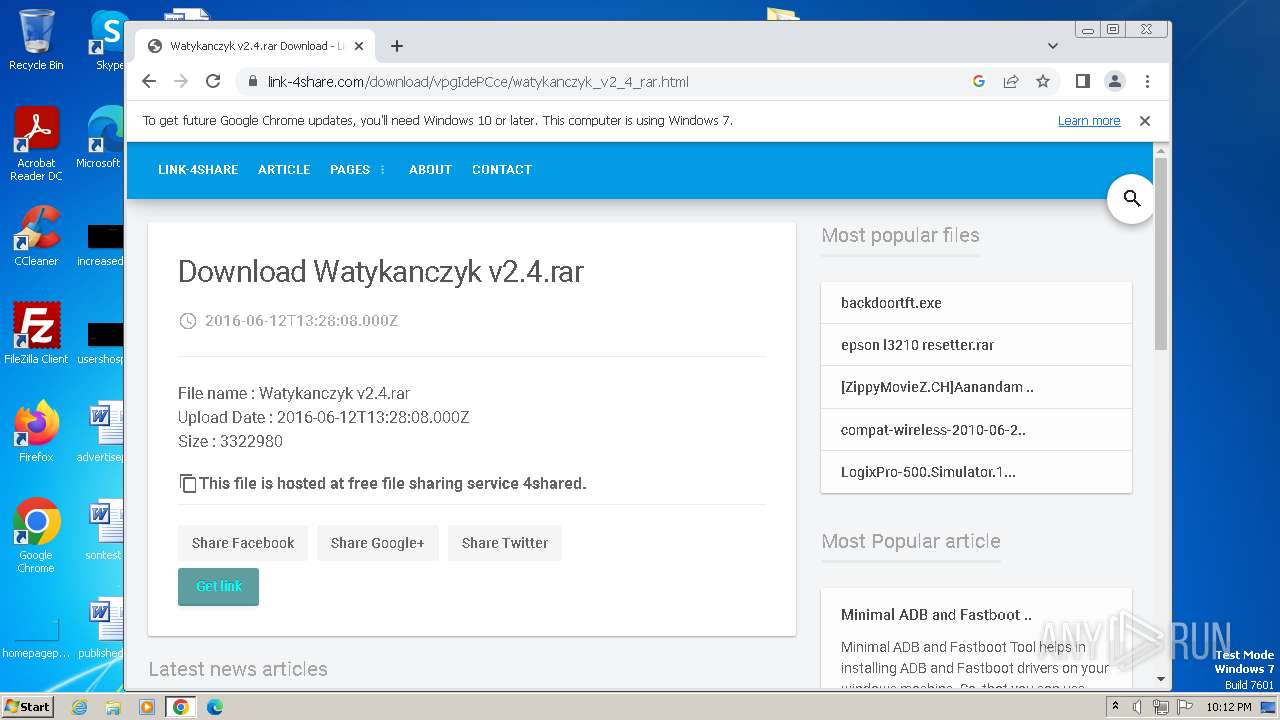Viewport: 1280px width, 720px height.
Task: Open the Chrome profile avatar
Action: coord(1114,82)
